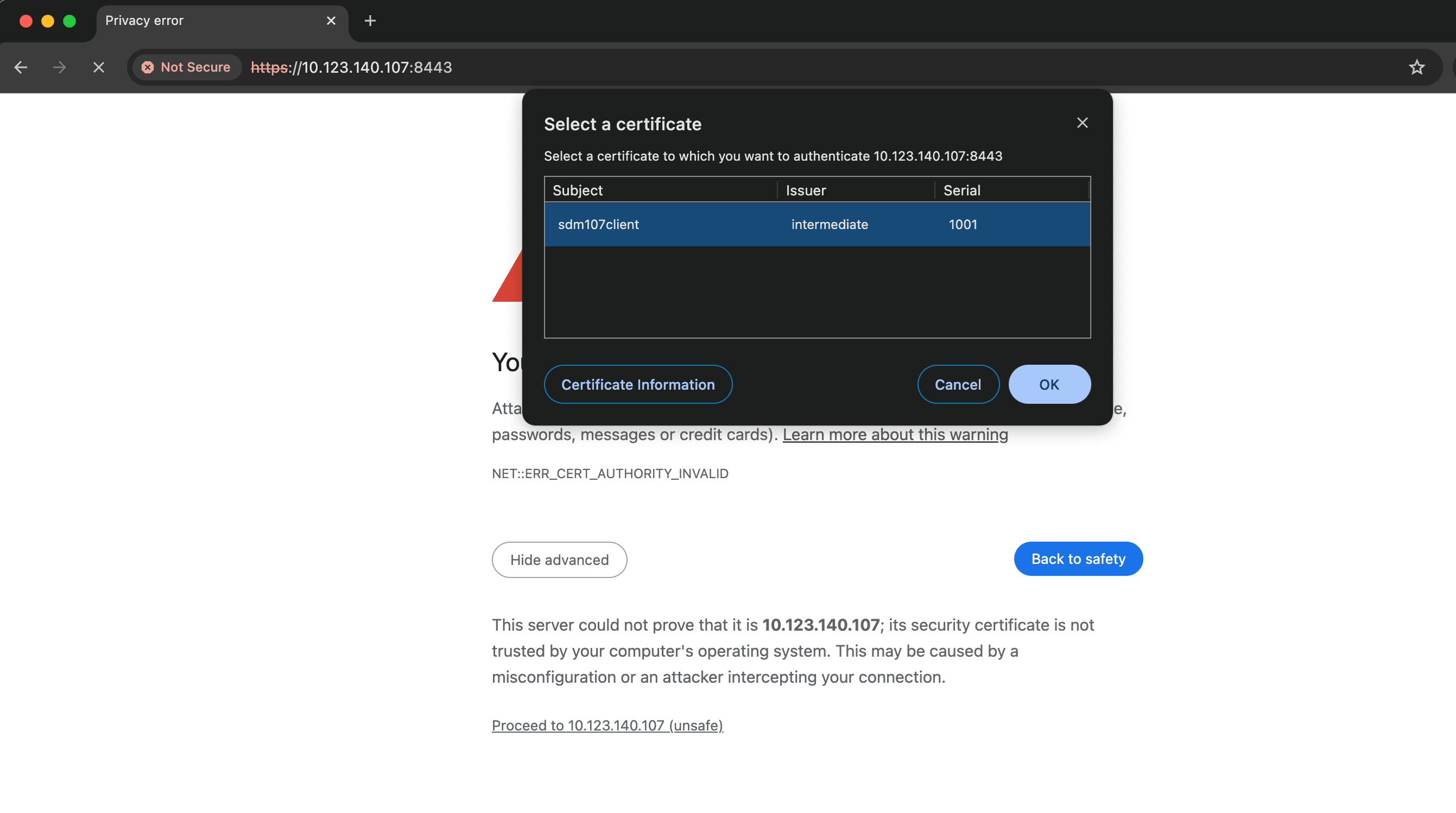The height and width of the screenshot is (813, 1456).
Task: Switch to the Privacy error tab
Action: click(x=169, y=20)
